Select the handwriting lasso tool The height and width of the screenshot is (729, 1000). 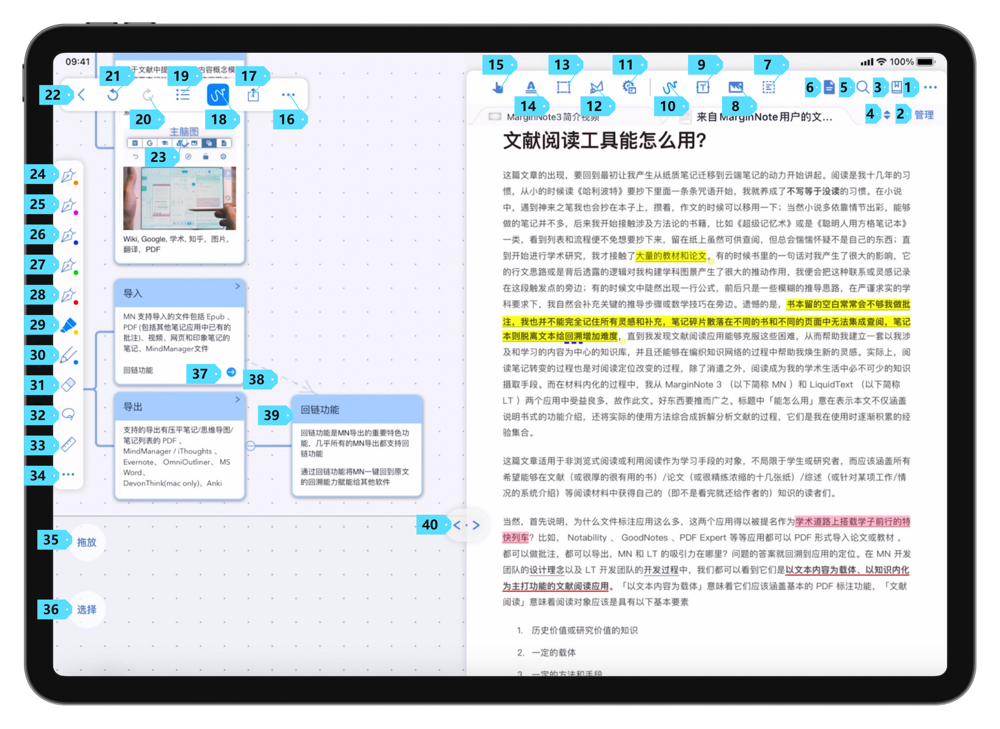[x=69, y=415]
